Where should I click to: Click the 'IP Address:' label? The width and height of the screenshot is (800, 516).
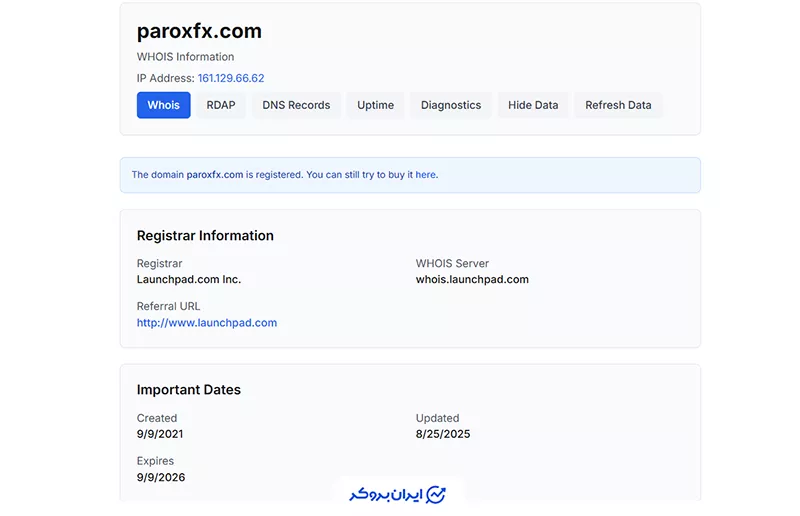pos(165,78)
